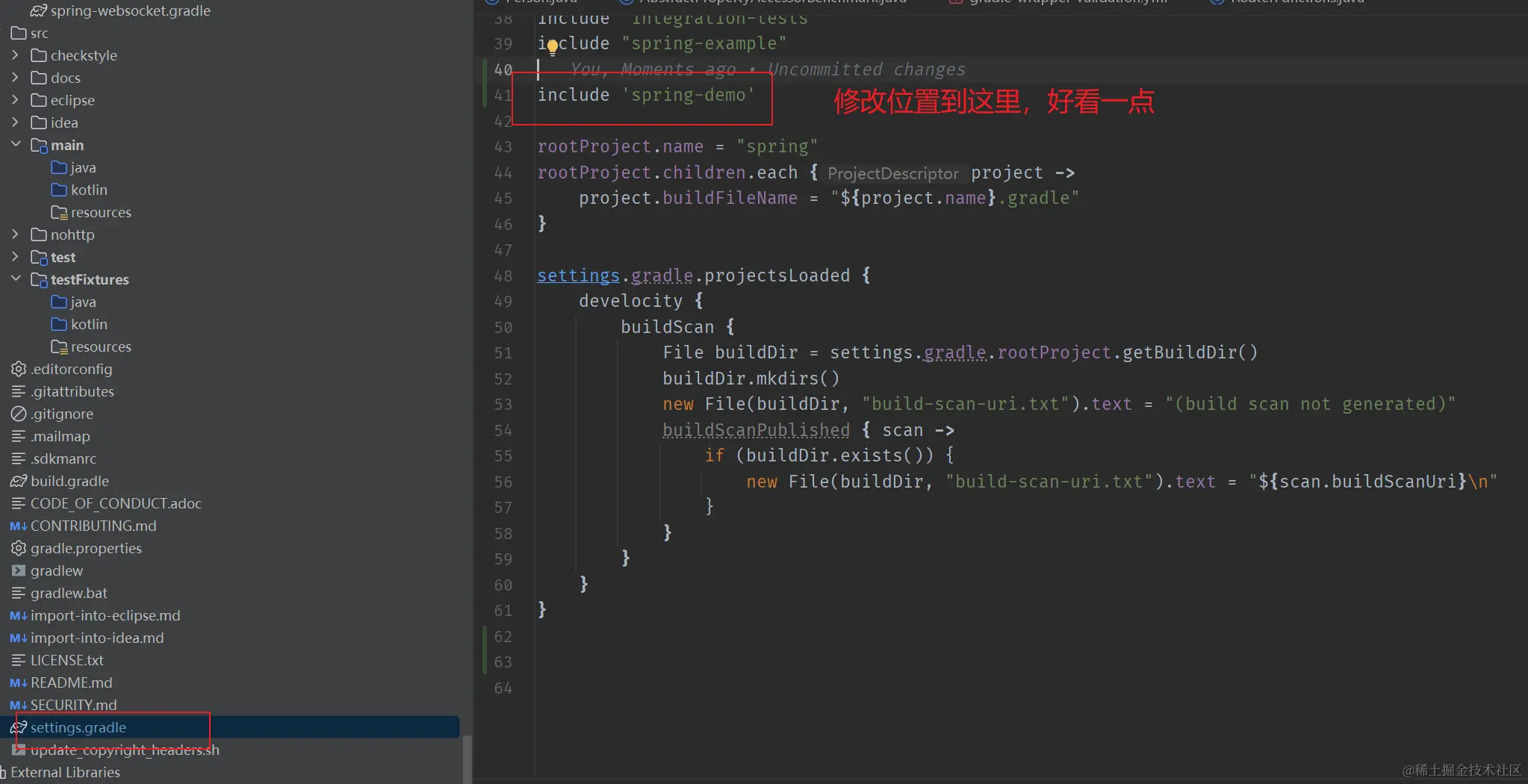Click the text file icon beside .gitattributes
The height and width of the screenshot is (784, 1528).
[x=19, y=391]
